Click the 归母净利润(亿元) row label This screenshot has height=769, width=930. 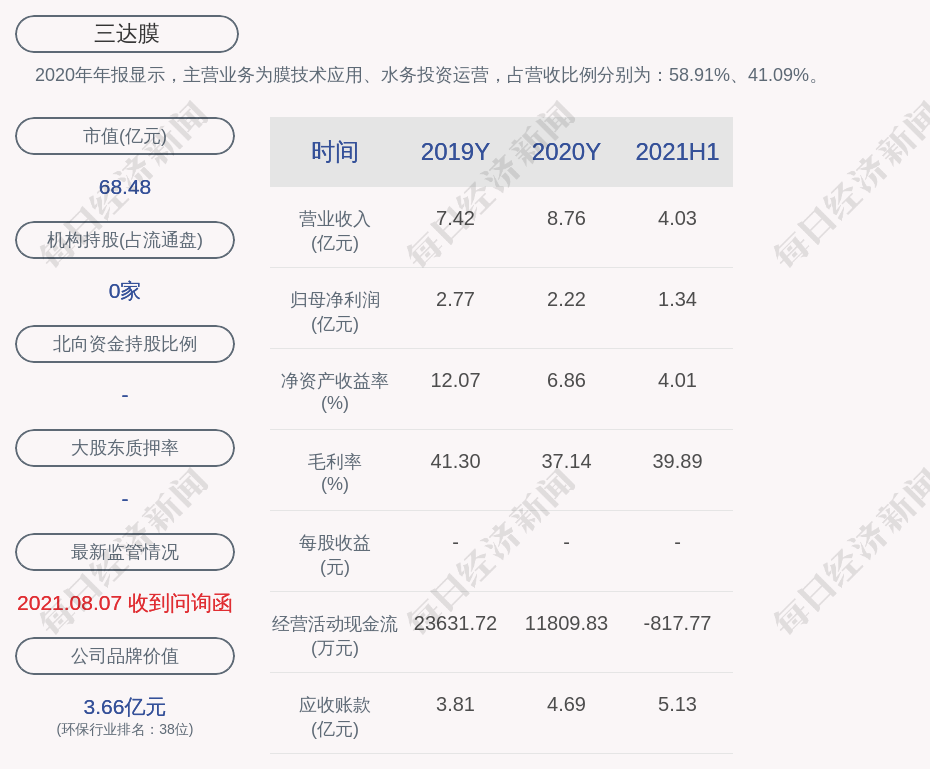pos(335,312)
